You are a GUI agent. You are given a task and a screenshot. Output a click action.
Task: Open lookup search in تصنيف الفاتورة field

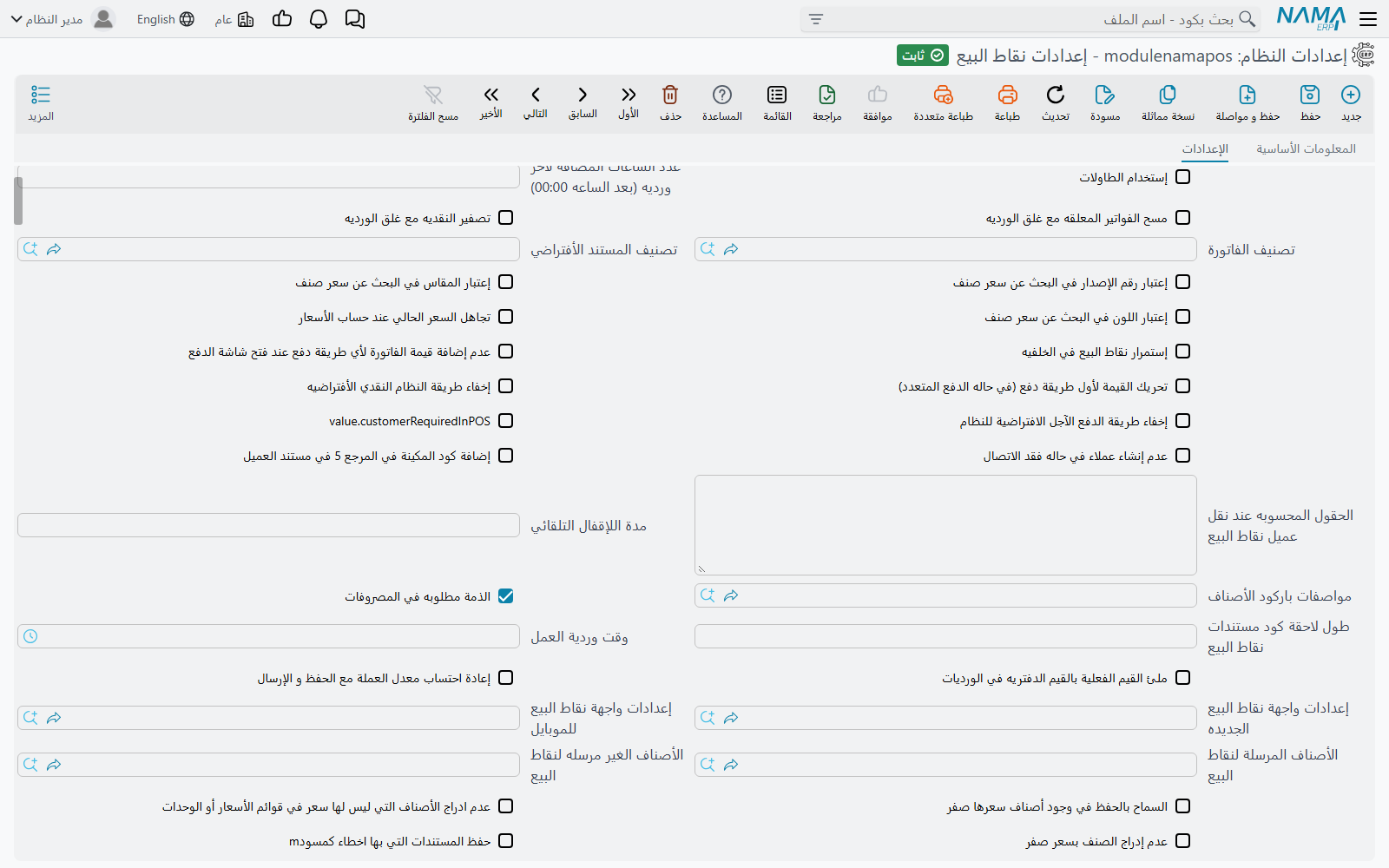[708, 249]
